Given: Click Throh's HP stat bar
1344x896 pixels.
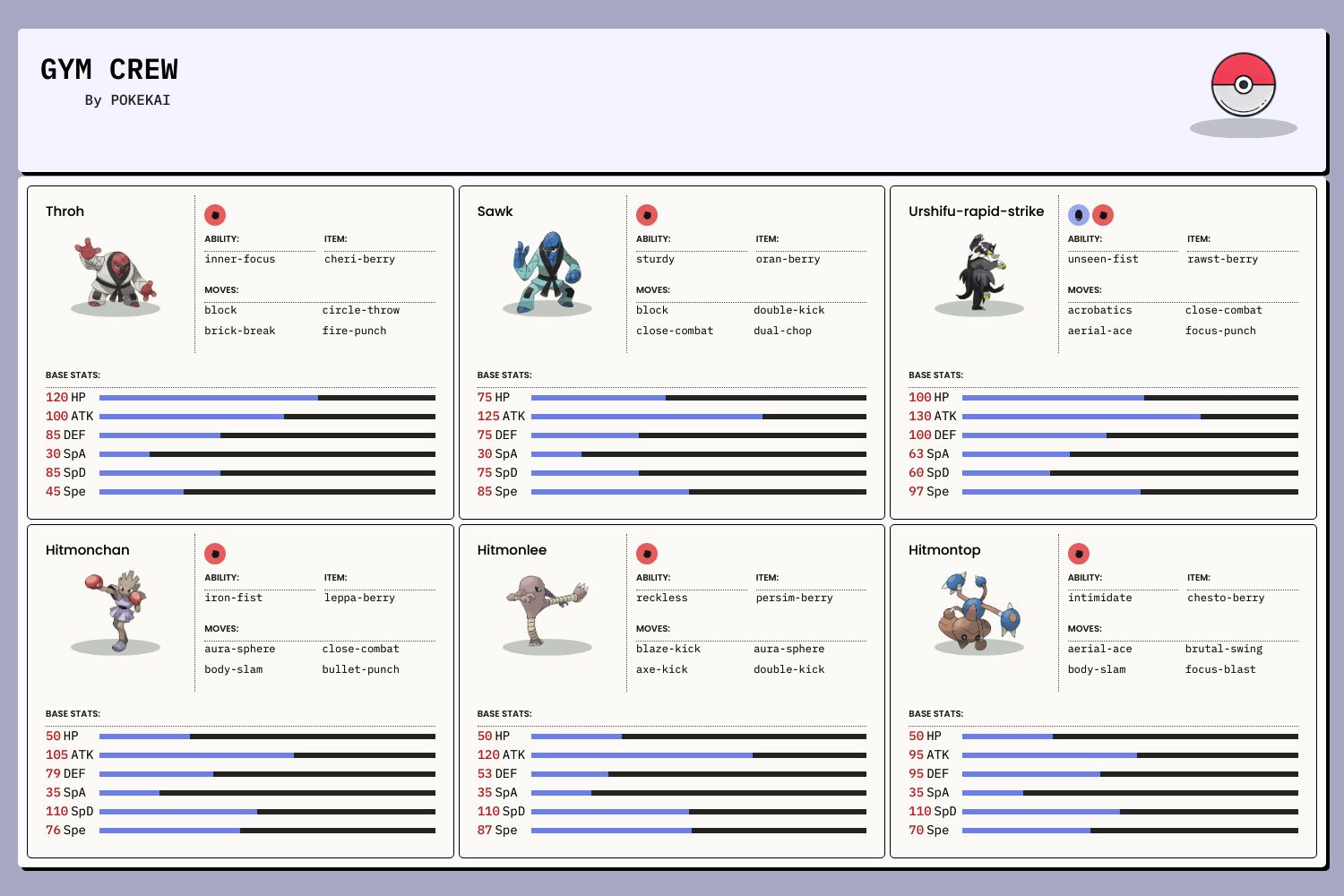Looking at the screenshot, I should 267,397.
